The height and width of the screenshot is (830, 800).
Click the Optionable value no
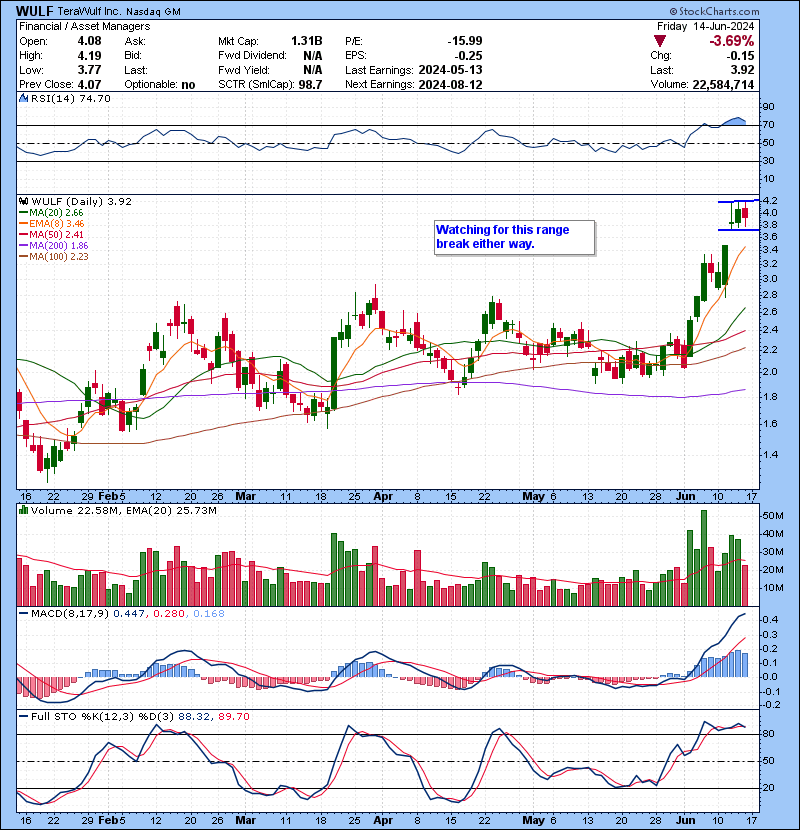[187, 84]
